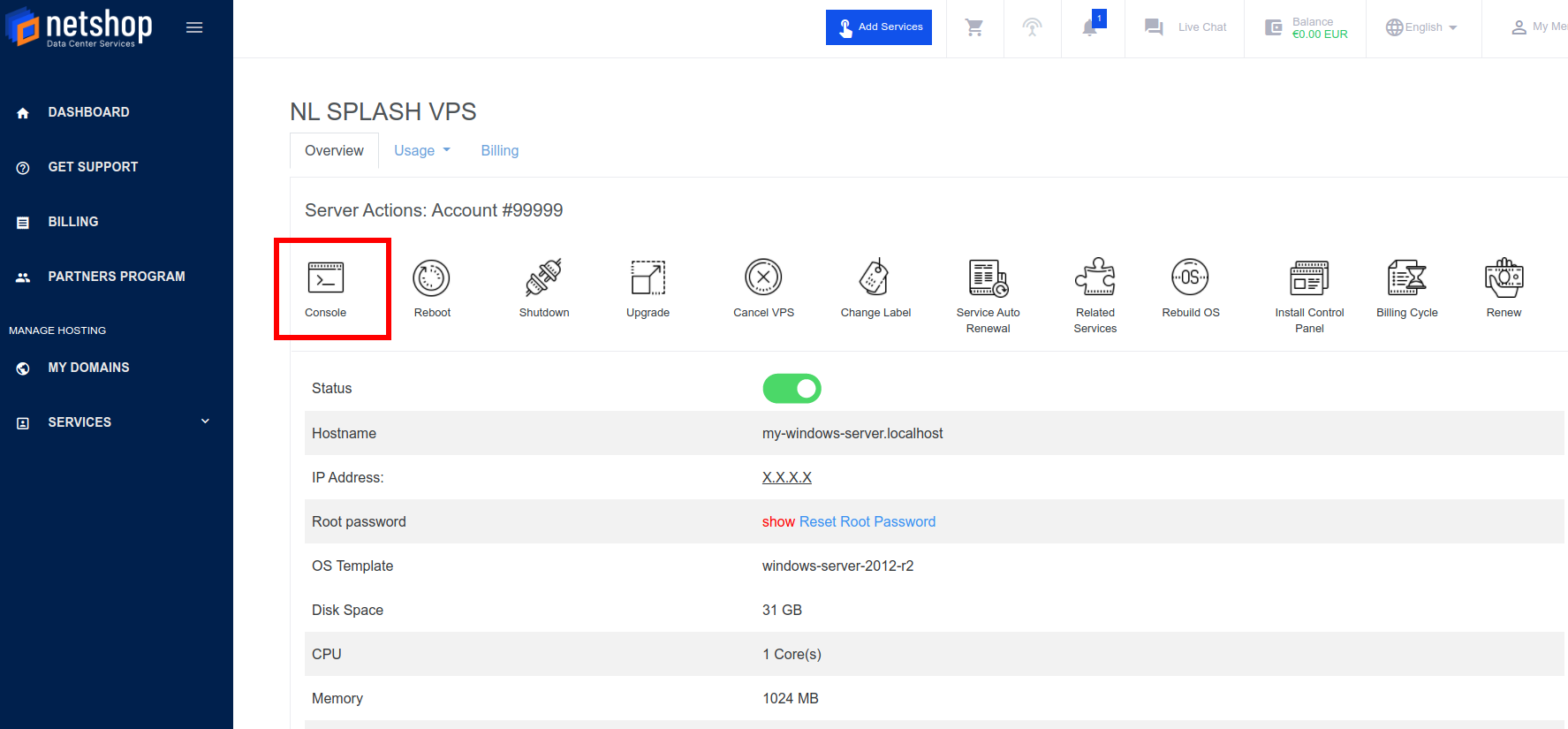Open notifications bell
The height and width of the screenshot is (729, 1568).
[1092, 26]
